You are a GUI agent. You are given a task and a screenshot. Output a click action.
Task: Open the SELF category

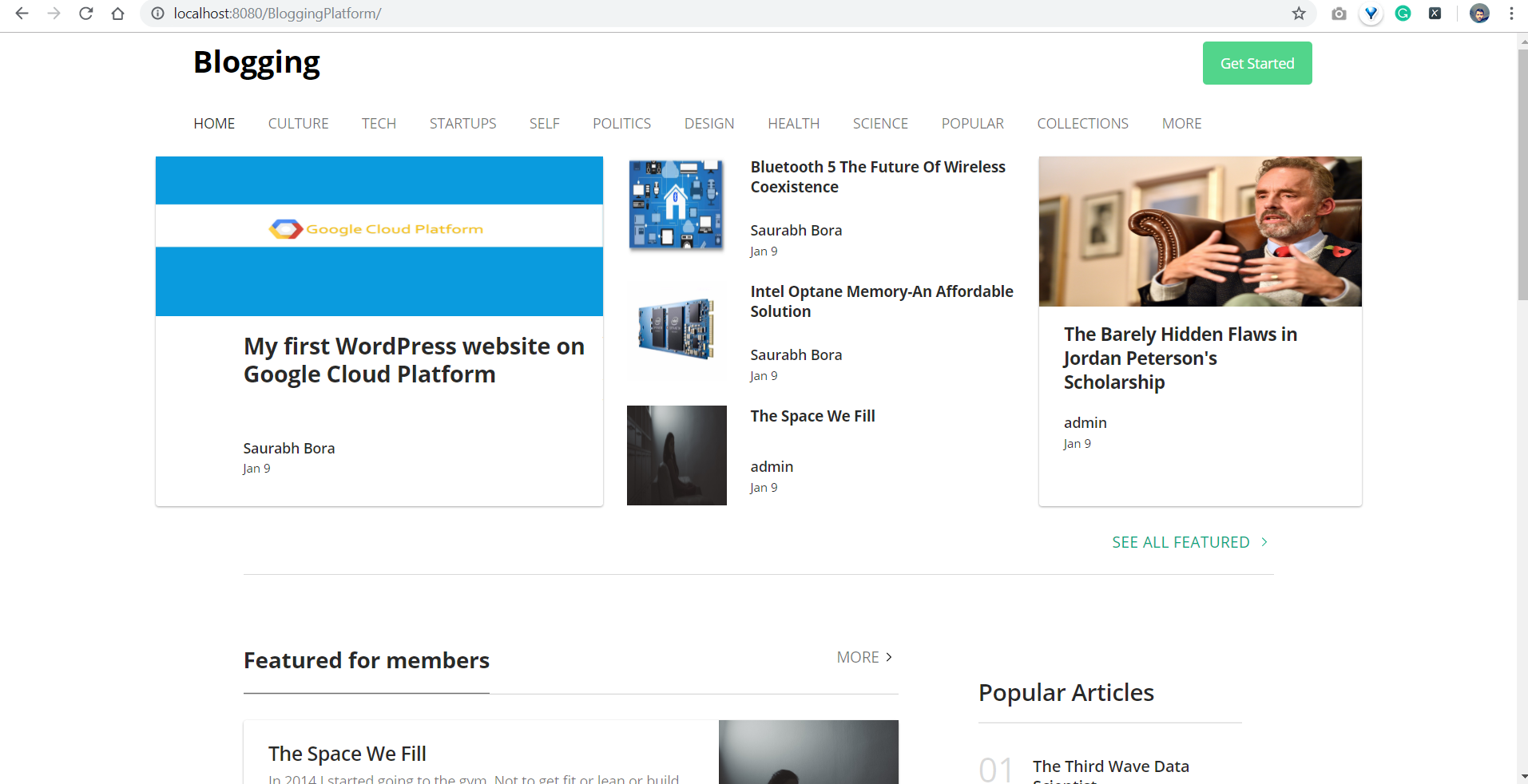pyautogui.click(x=544, y=124)
